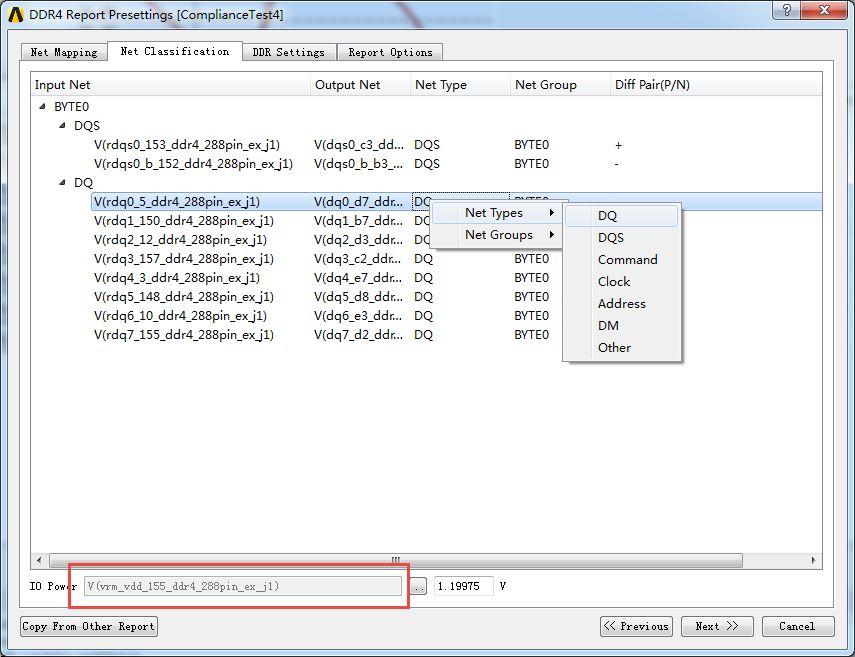855x657 pixels.
Task: Click the Next >> button
Action: [716, 626]
